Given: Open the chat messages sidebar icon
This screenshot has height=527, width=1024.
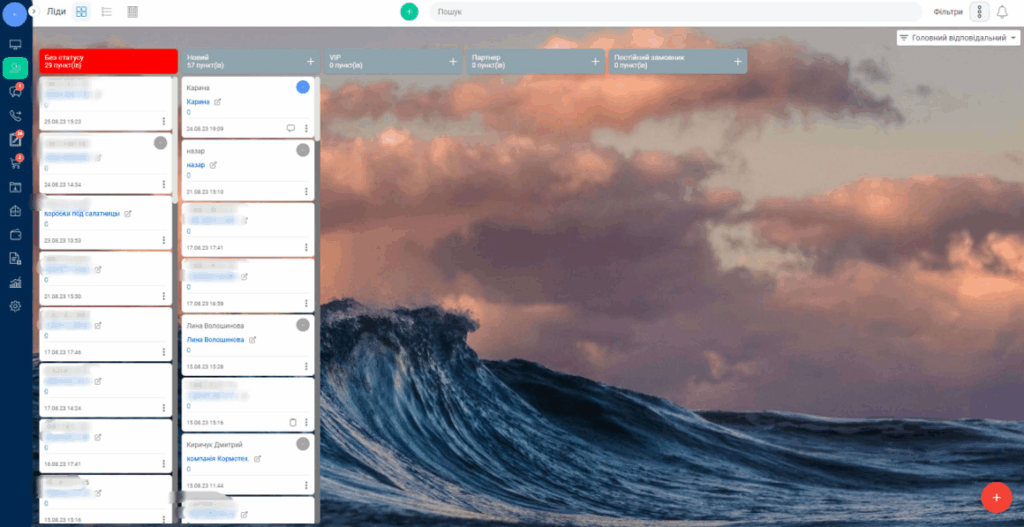Looking at the screenshot, I should pos(15,91).
